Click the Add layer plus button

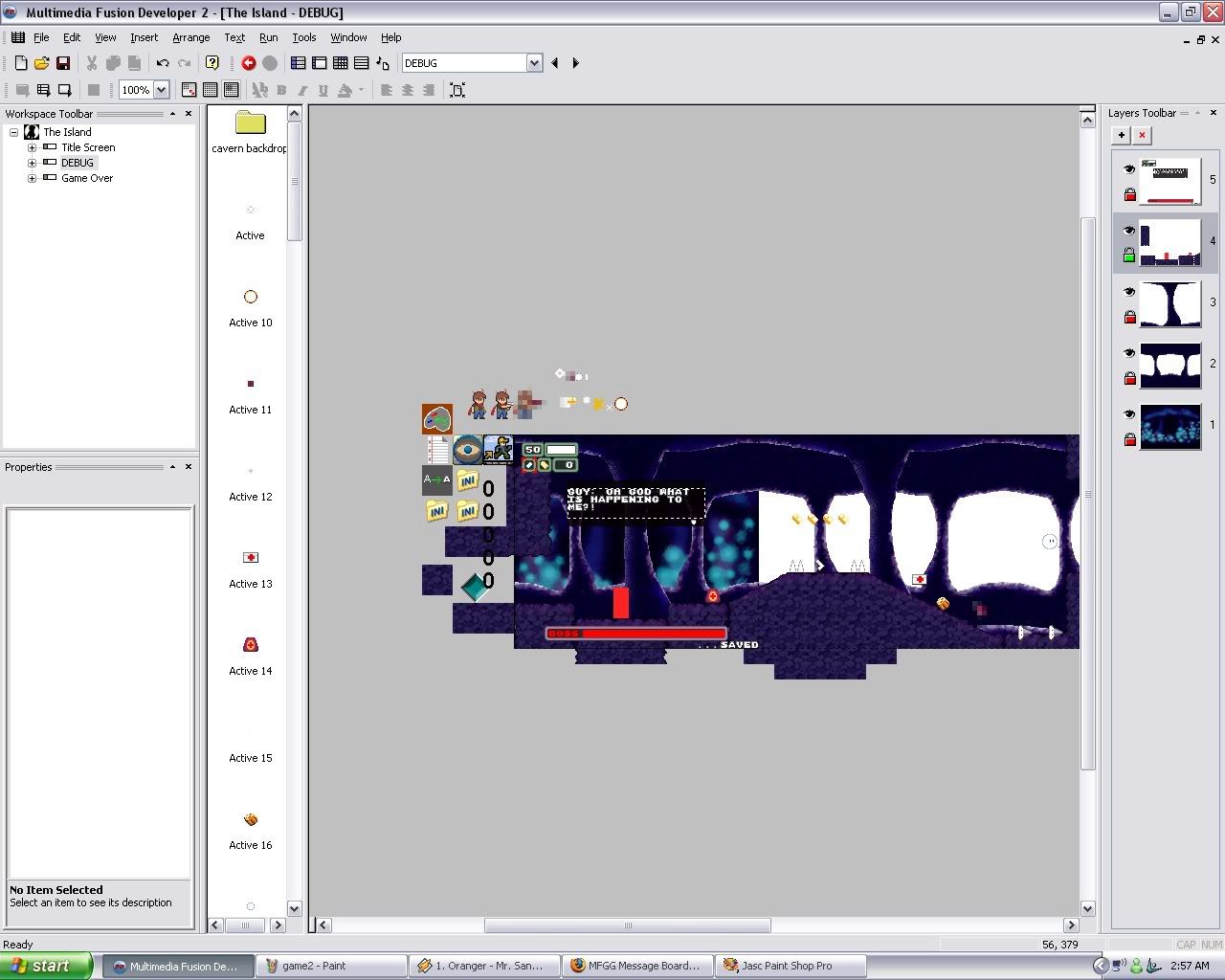[1122, 135]
